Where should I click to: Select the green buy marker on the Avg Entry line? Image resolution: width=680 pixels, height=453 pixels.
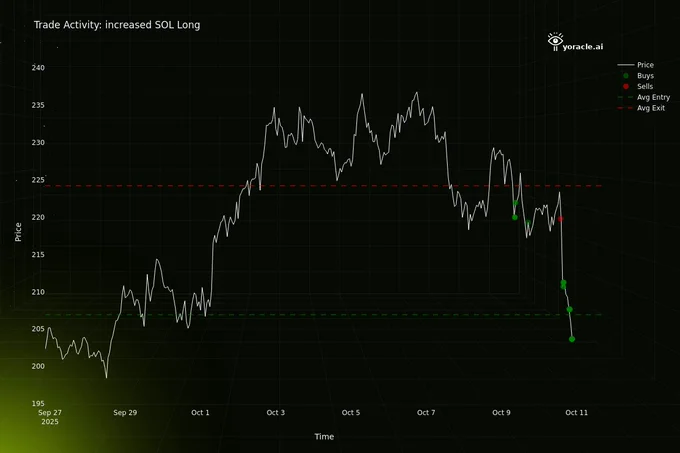click(x=569, y=310)
